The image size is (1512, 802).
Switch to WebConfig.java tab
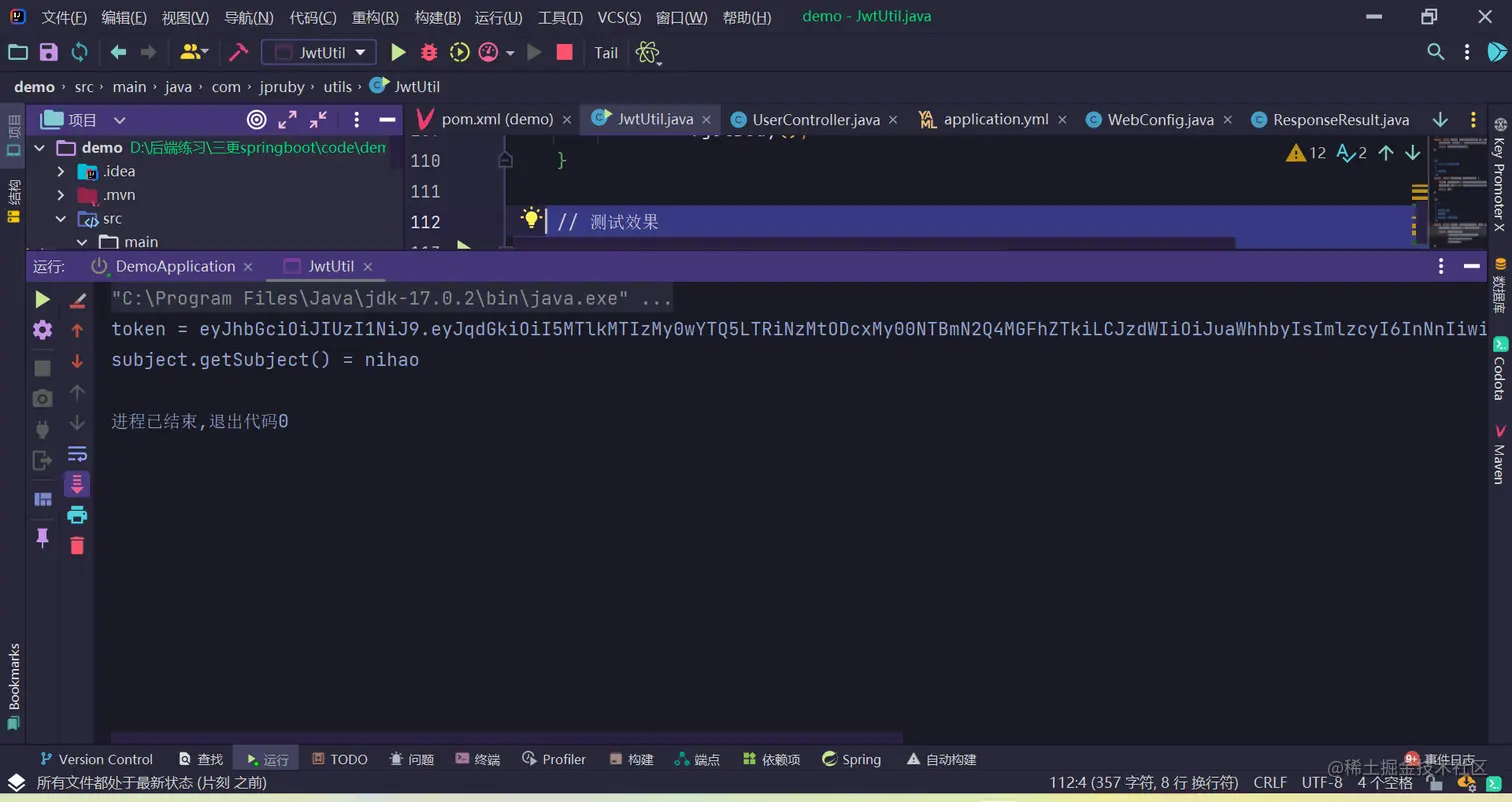click(x=1160, y=120)
